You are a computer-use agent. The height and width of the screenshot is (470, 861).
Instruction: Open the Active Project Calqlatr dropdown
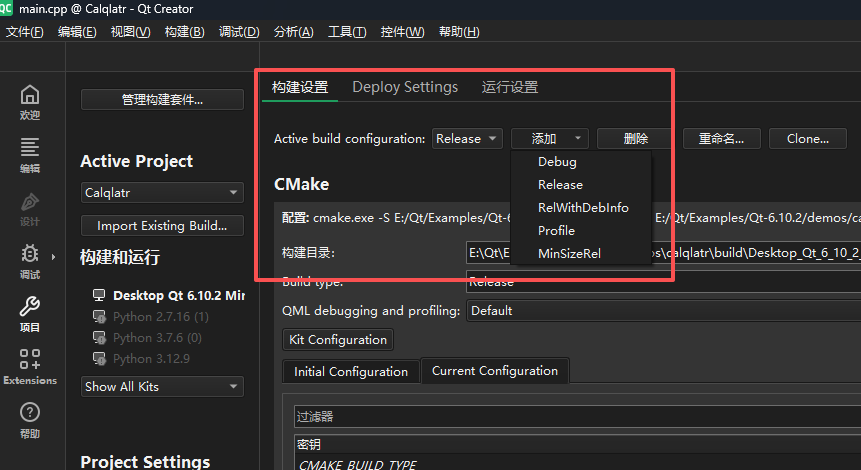[162, 193]
